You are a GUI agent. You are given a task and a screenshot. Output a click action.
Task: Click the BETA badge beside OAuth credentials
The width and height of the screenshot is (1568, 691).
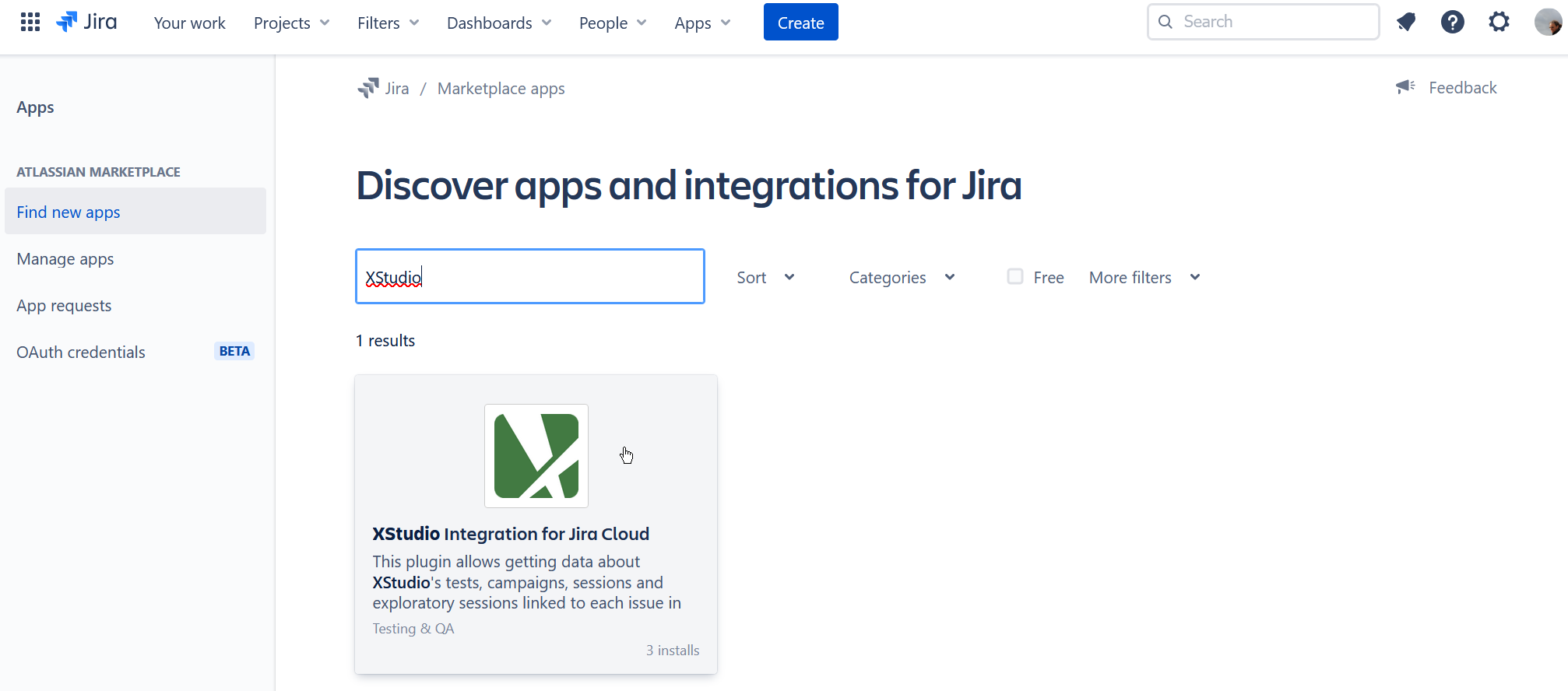tap(234, 351)
